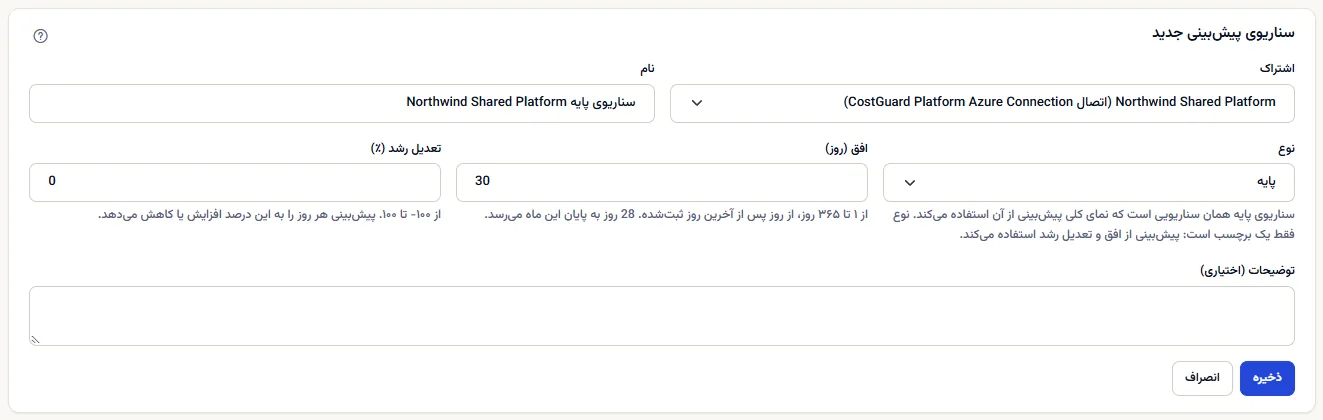Focus the تعدیل رشد (٪) growth adjustment field
Viewport: 1323px width, 420px height.
coord(235,182)
